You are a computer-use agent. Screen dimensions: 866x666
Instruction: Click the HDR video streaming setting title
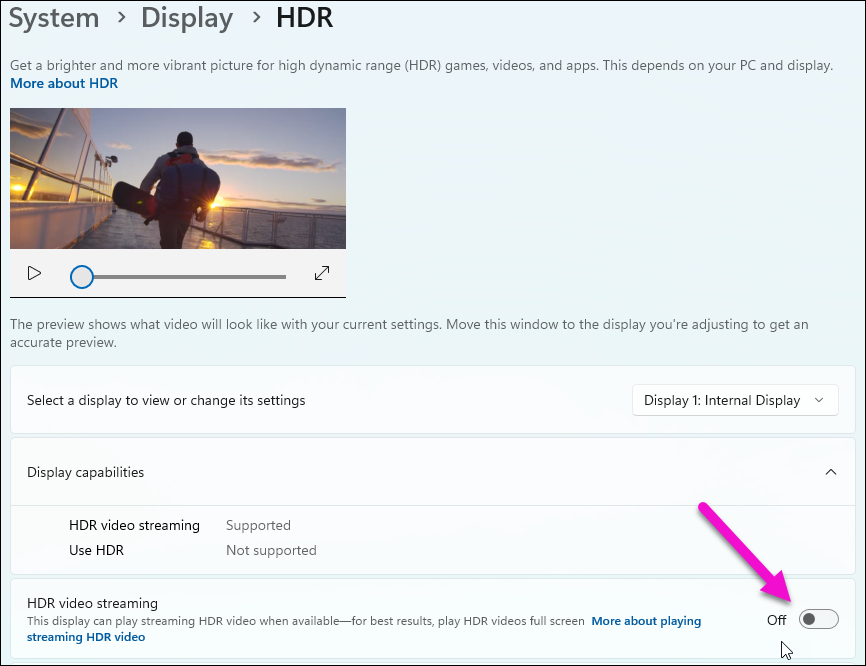92,603
